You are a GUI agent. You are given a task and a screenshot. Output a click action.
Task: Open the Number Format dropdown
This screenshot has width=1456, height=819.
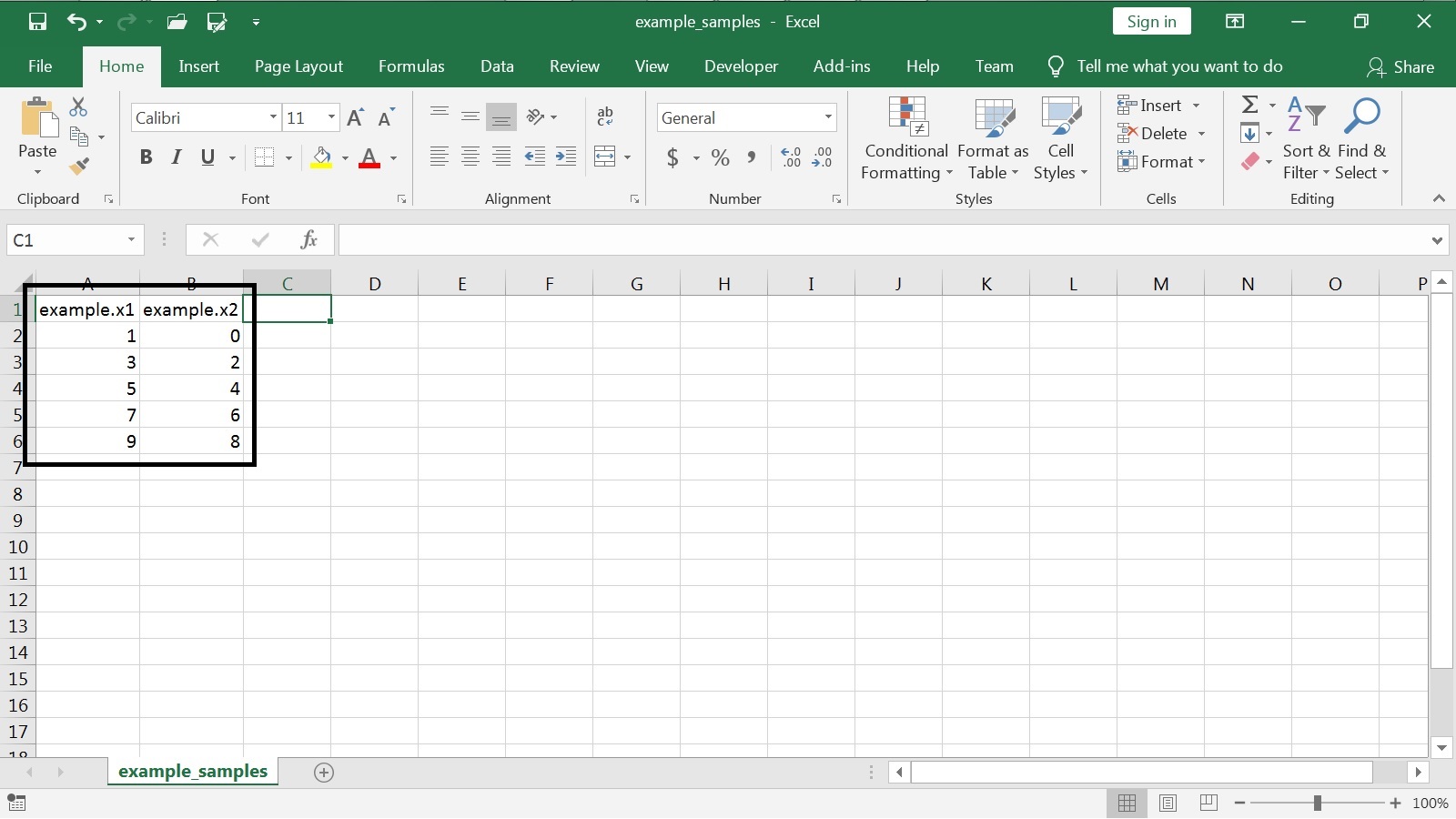(x=826, y=117)
